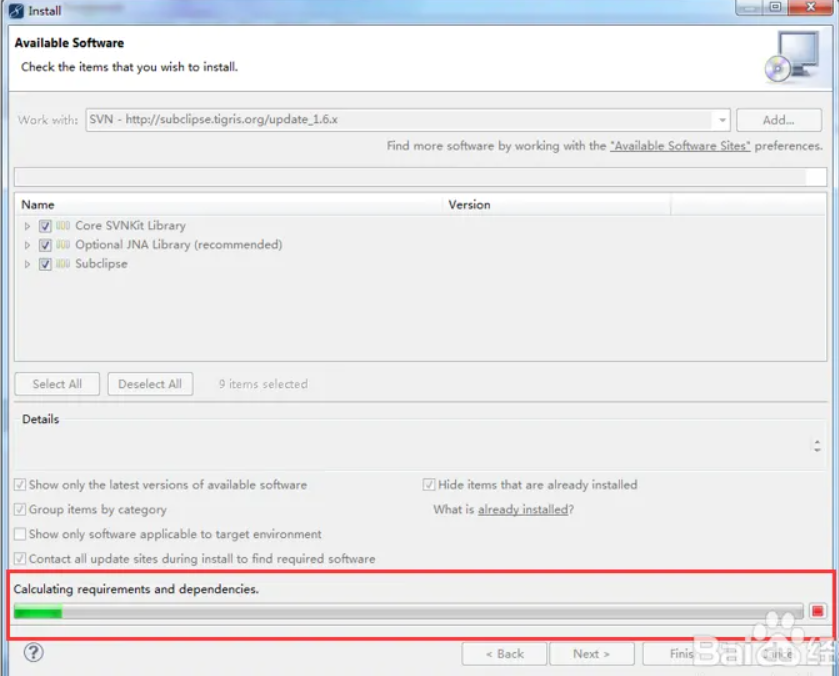Click the Name column header
The width and height of the screenshot is (839, 676).
(228, 204)
